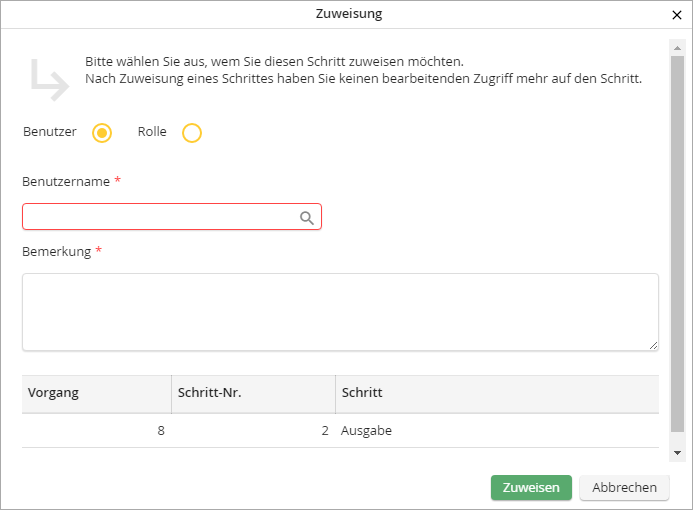Click the vertical scrollbar thumb
693x510 pixels.
677,240
